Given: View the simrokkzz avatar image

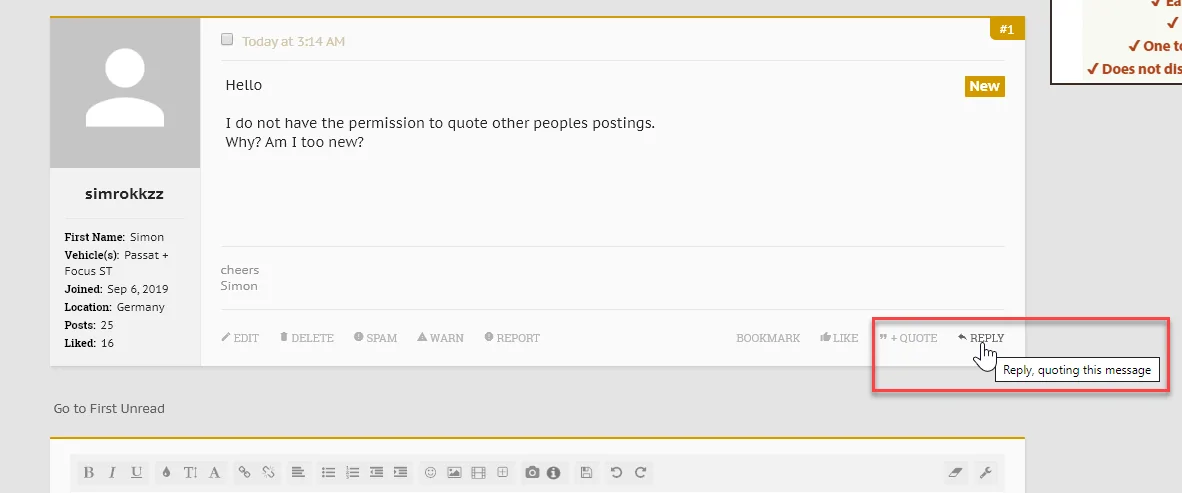Looking at the screenshot, I should click(125, 93).
